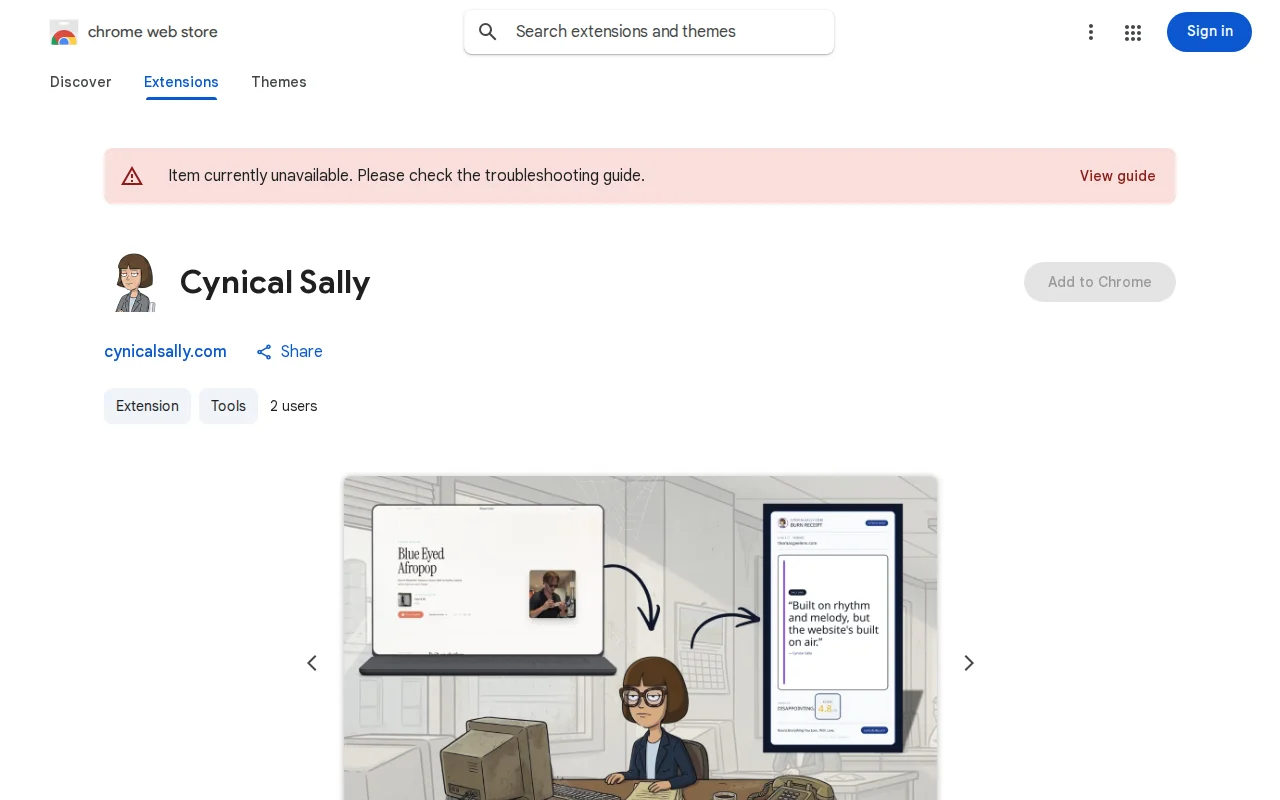Click 'Item currently unavailable' banner message
1280x800 pixels.
coord(406,176)
